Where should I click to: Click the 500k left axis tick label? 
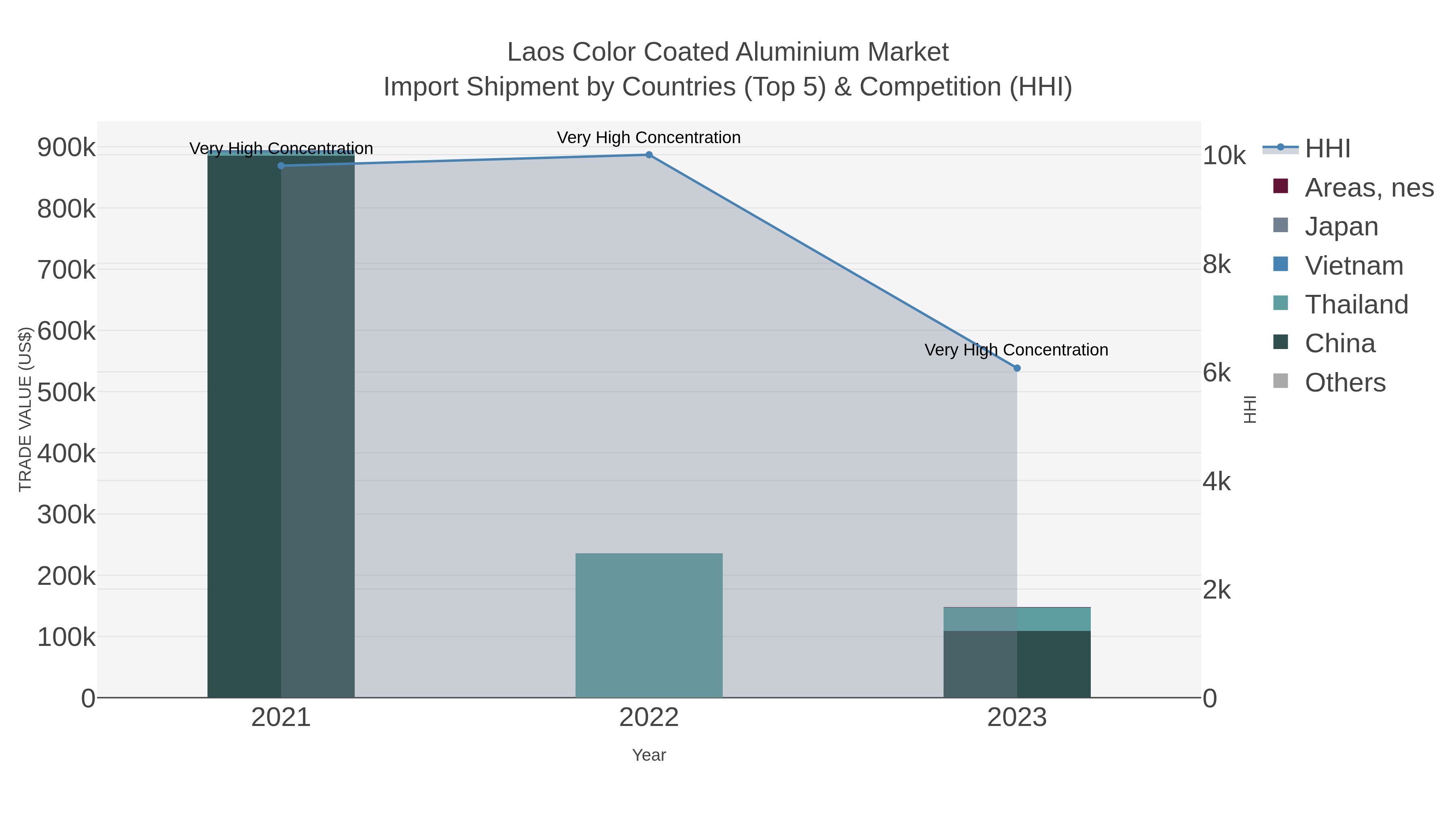coord(66,392)
